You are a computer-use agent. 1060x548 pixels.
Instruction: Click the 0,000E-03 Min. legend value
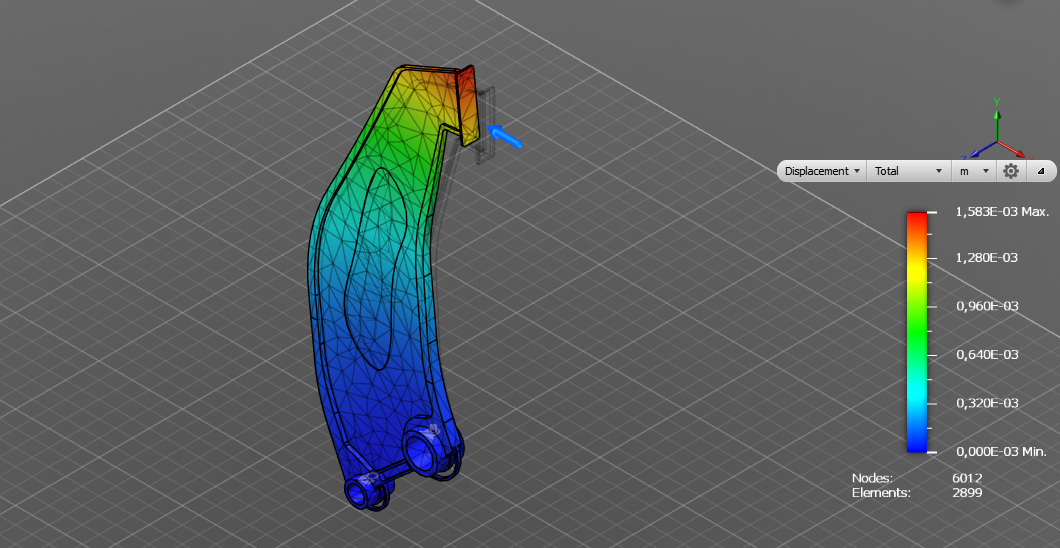[1001, 451]
